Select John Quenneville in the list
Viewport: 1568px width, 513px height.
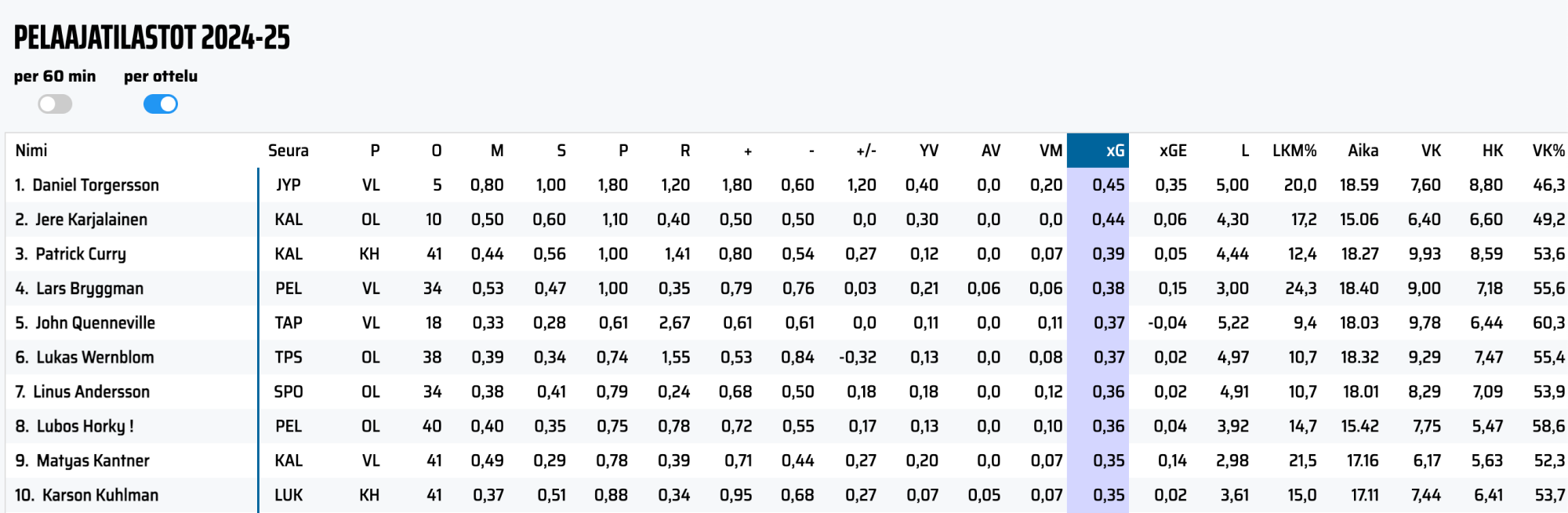click(x=95, y=323)
